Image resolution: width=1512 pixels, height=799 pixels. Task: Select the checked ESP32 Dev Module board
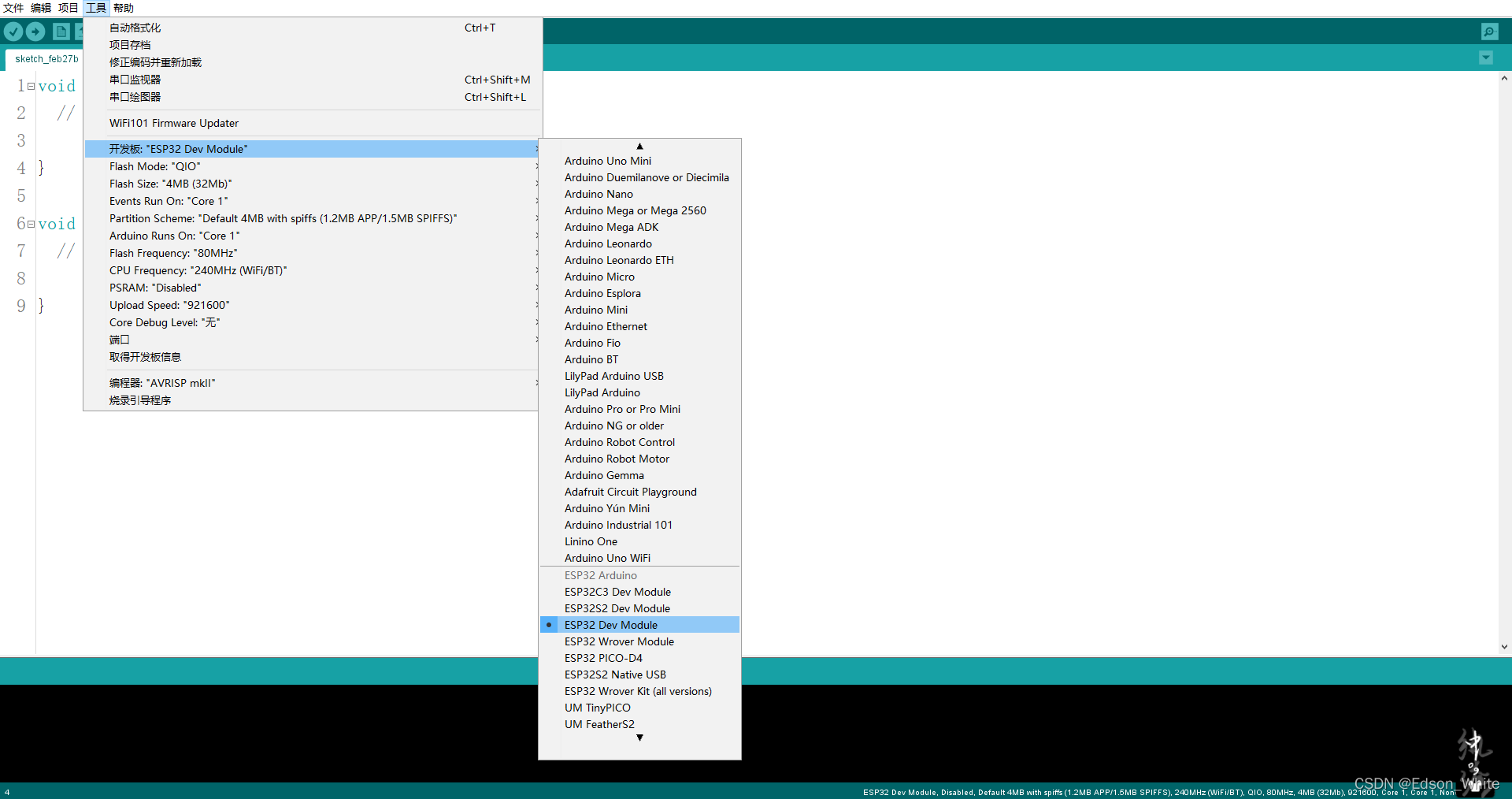639,625
